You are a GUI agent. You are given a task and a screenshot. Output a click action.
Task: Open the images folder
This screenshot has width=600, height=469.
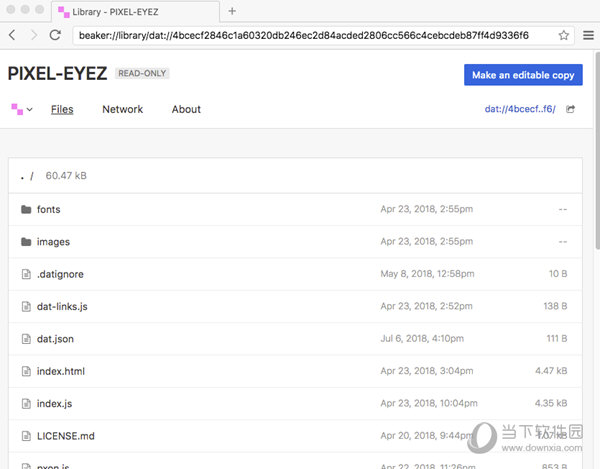pyautogui.click(x=53, y=242)
